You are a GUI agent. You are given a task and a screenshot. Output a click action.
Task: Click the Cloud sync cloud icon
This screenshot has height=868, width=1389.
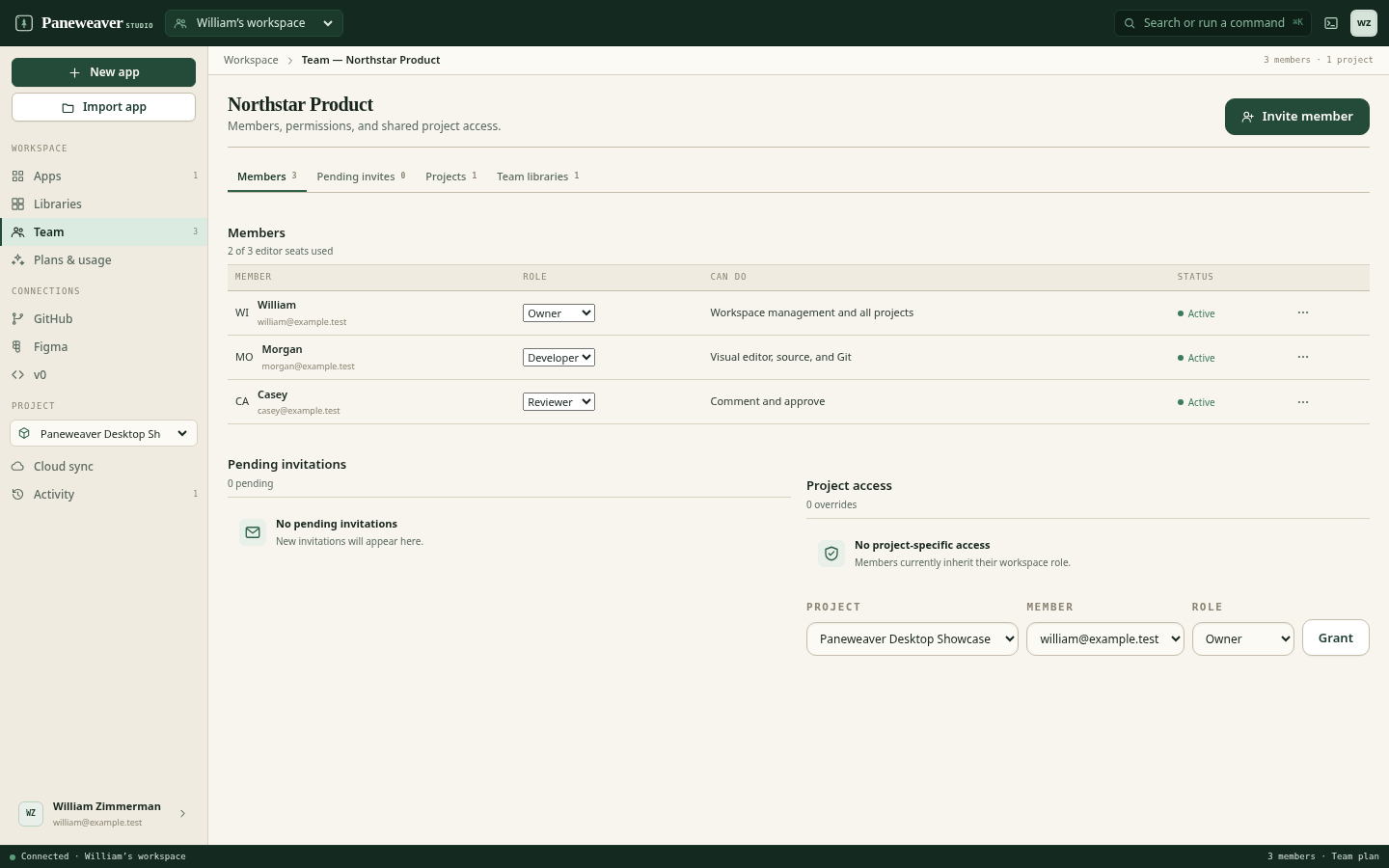pos(18,467)
